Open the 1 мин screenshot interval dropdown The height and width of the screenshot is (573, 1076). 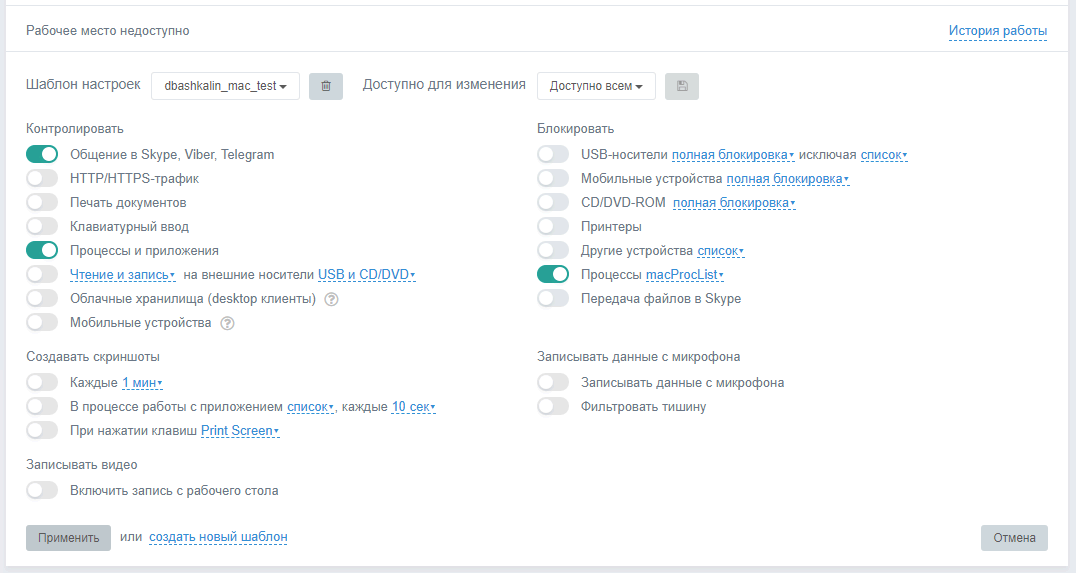pyautogui.click(x=142, y=383)
